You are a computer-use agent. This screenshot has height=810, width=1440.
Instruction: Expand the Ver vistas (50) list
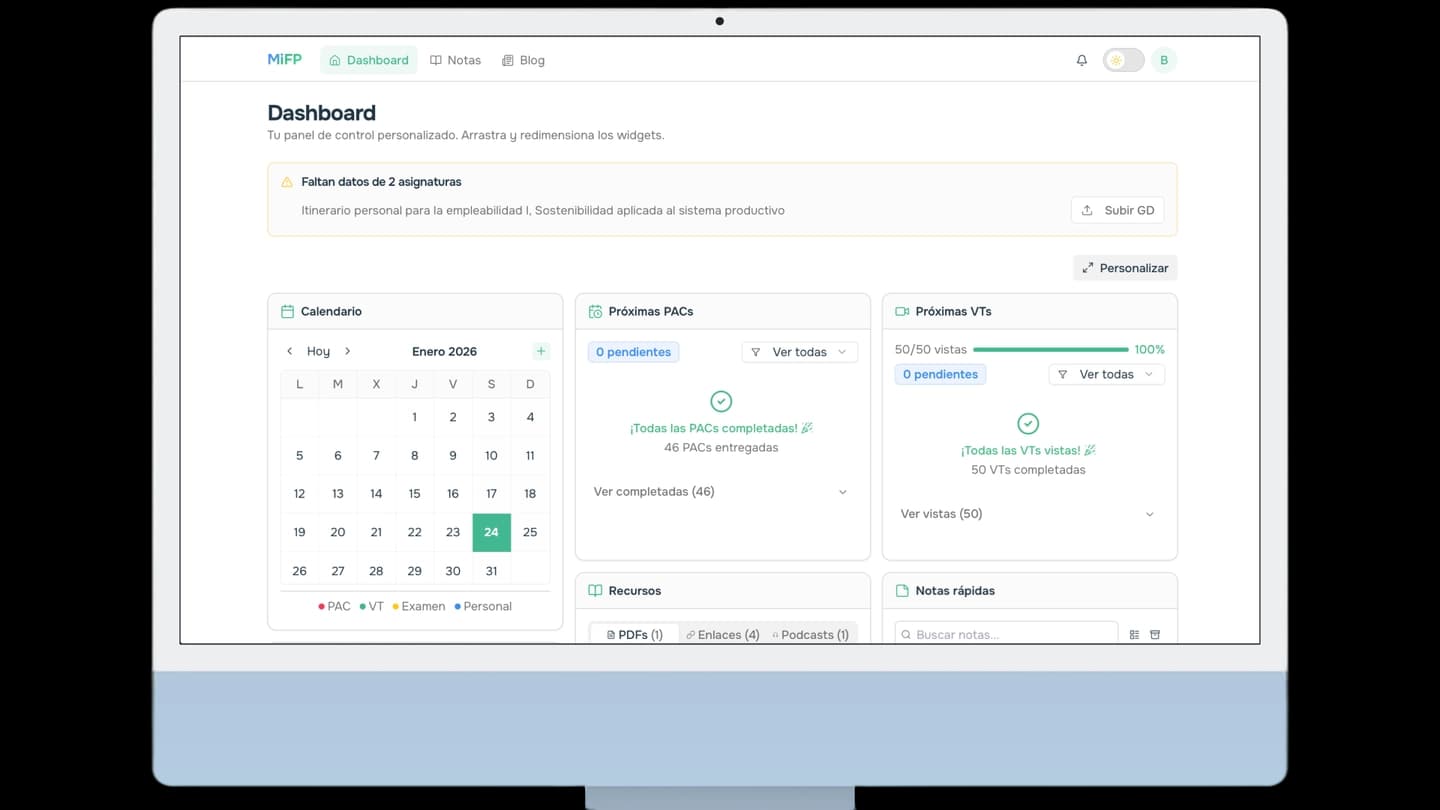point(1028,513)
